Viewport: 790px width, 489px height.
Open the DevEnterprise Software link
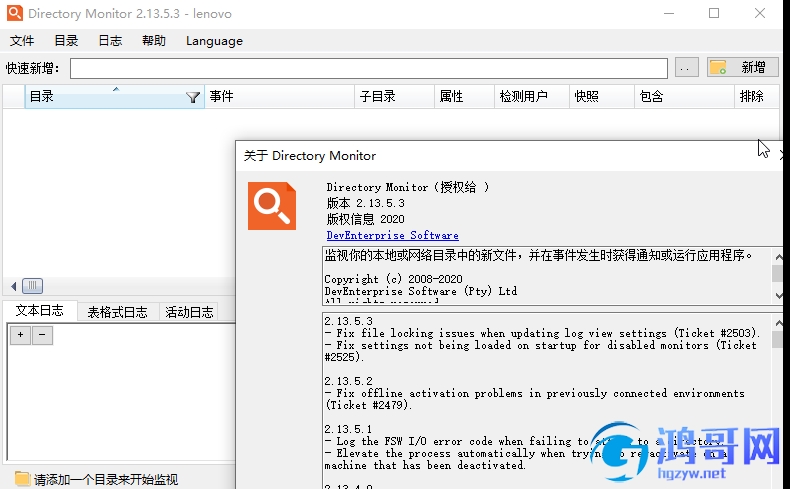coord(392,235)
